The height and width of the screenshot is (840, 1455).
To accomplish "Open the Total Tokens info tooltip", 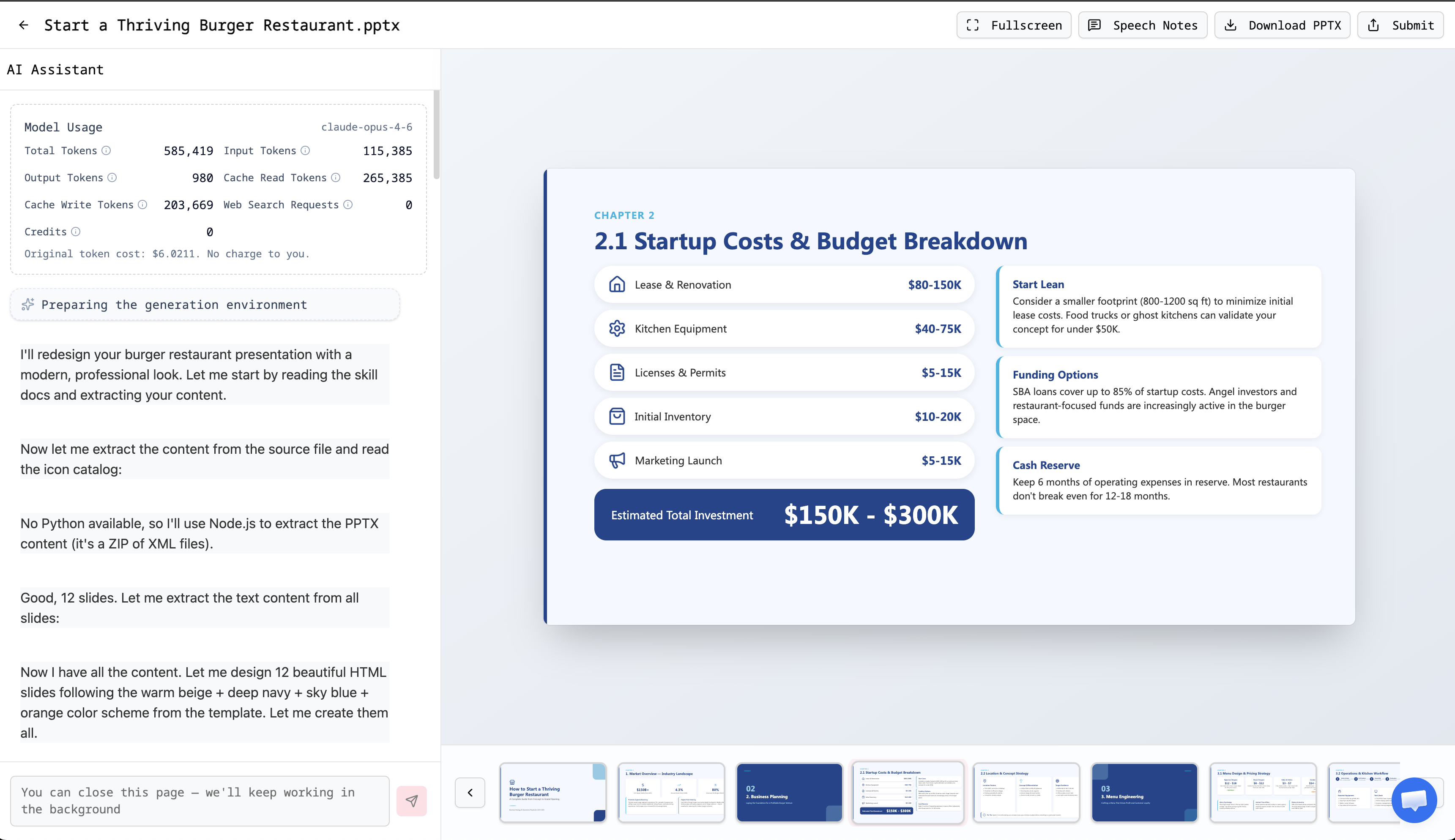I will click(106, 150).
